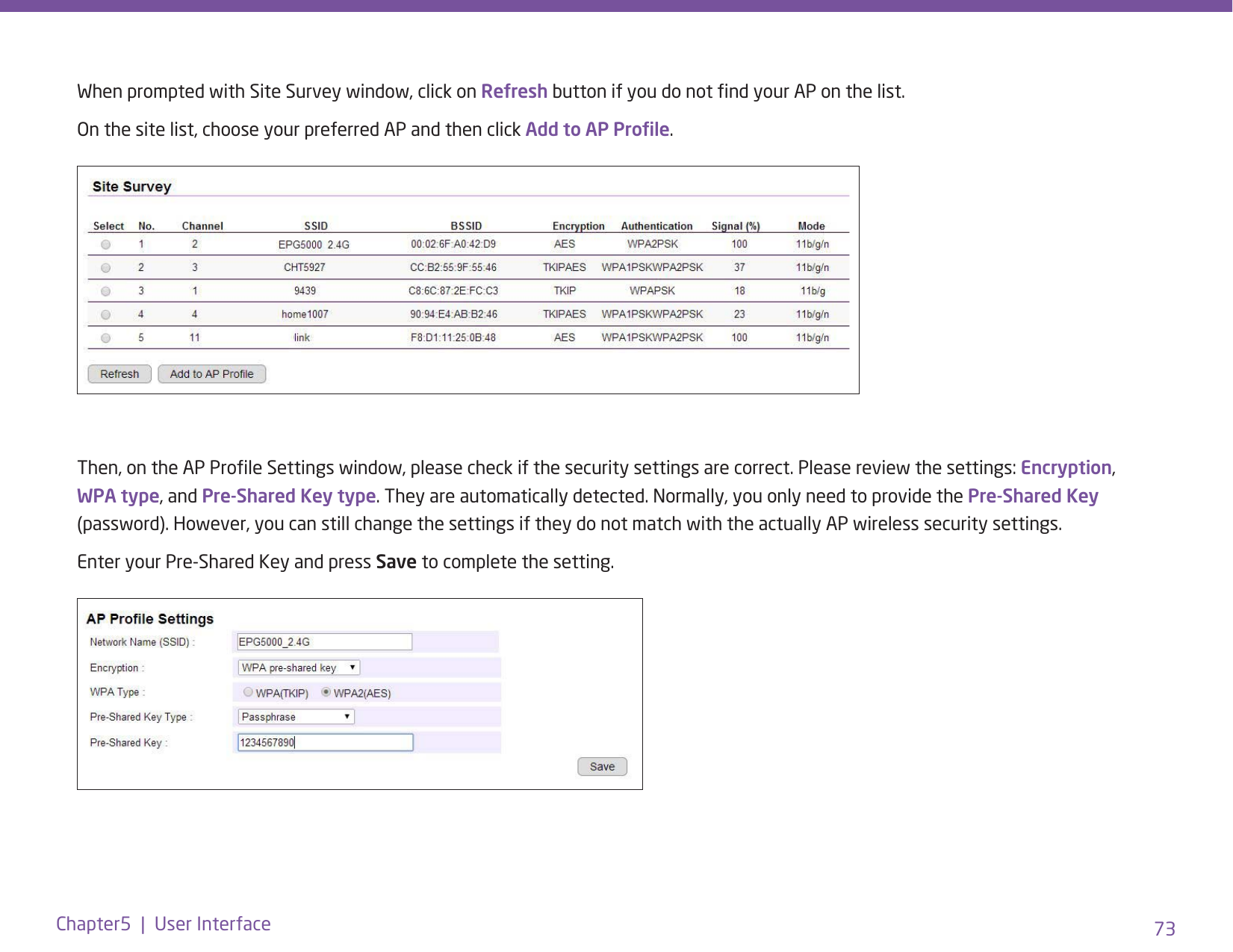Image resolution: width=1233 pixels, height=952 pixels.
Task: Click Chapter5 | User Interface footer text
Action: click(164, 924)
